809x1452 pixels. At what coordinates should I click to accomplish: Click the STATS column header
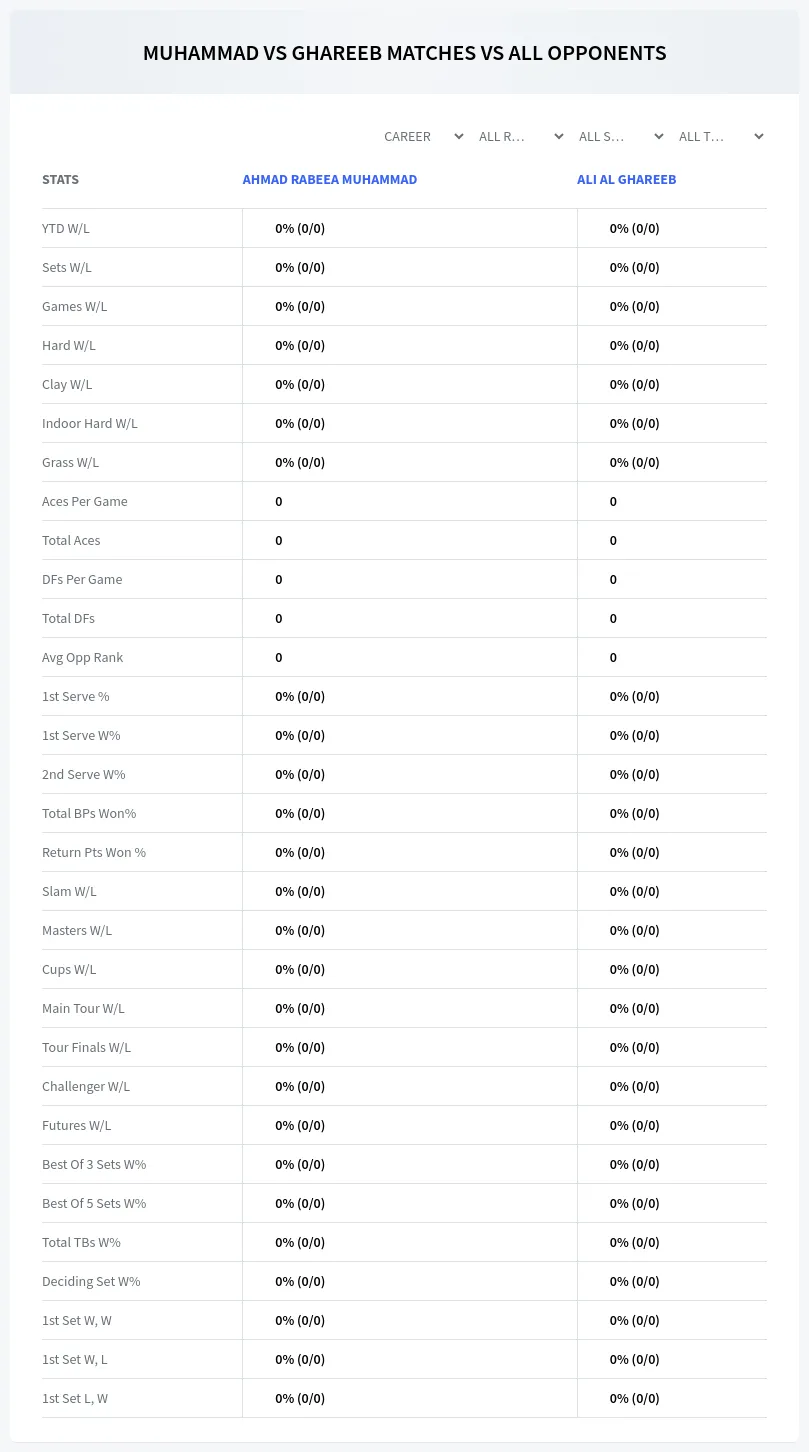pyautogui.click(x=60, y=180)
